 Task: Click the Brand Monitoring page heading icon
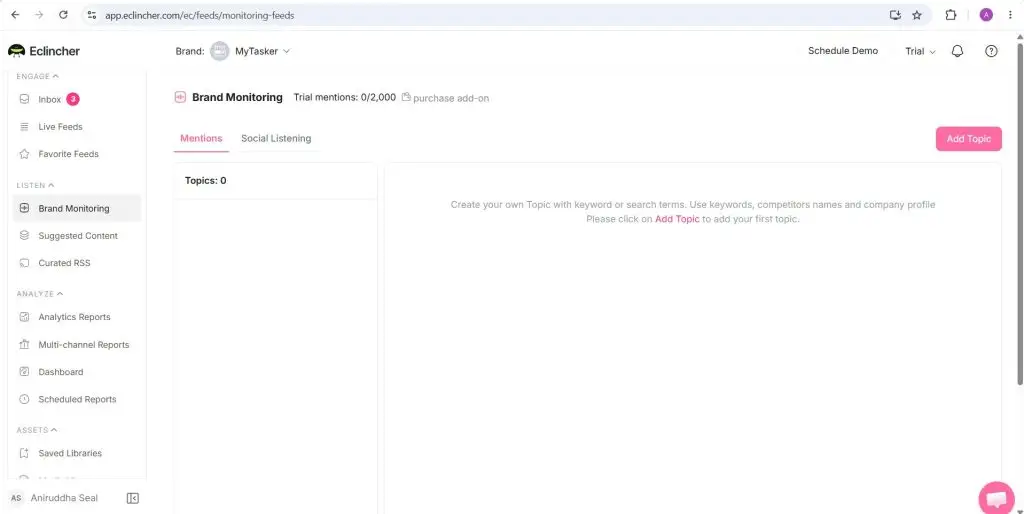click(180, 97)
